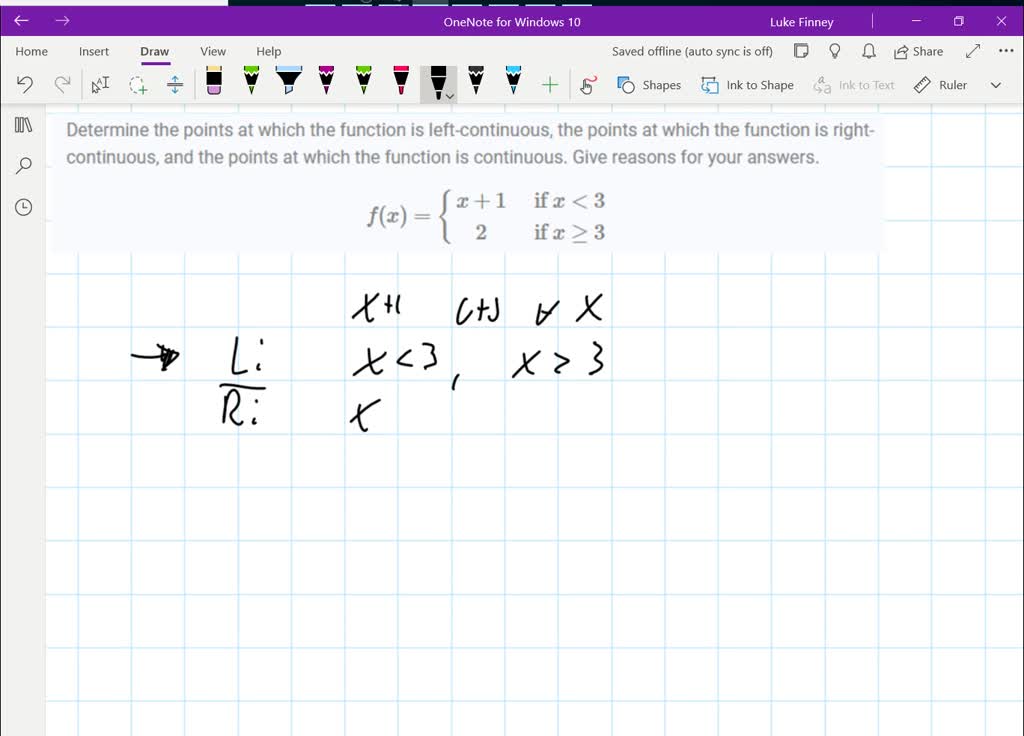This screenshot has width=1024, height=736.
Task: Add a new pen with the plus icon
Action: pyautogui.click(x=549, y=84)
